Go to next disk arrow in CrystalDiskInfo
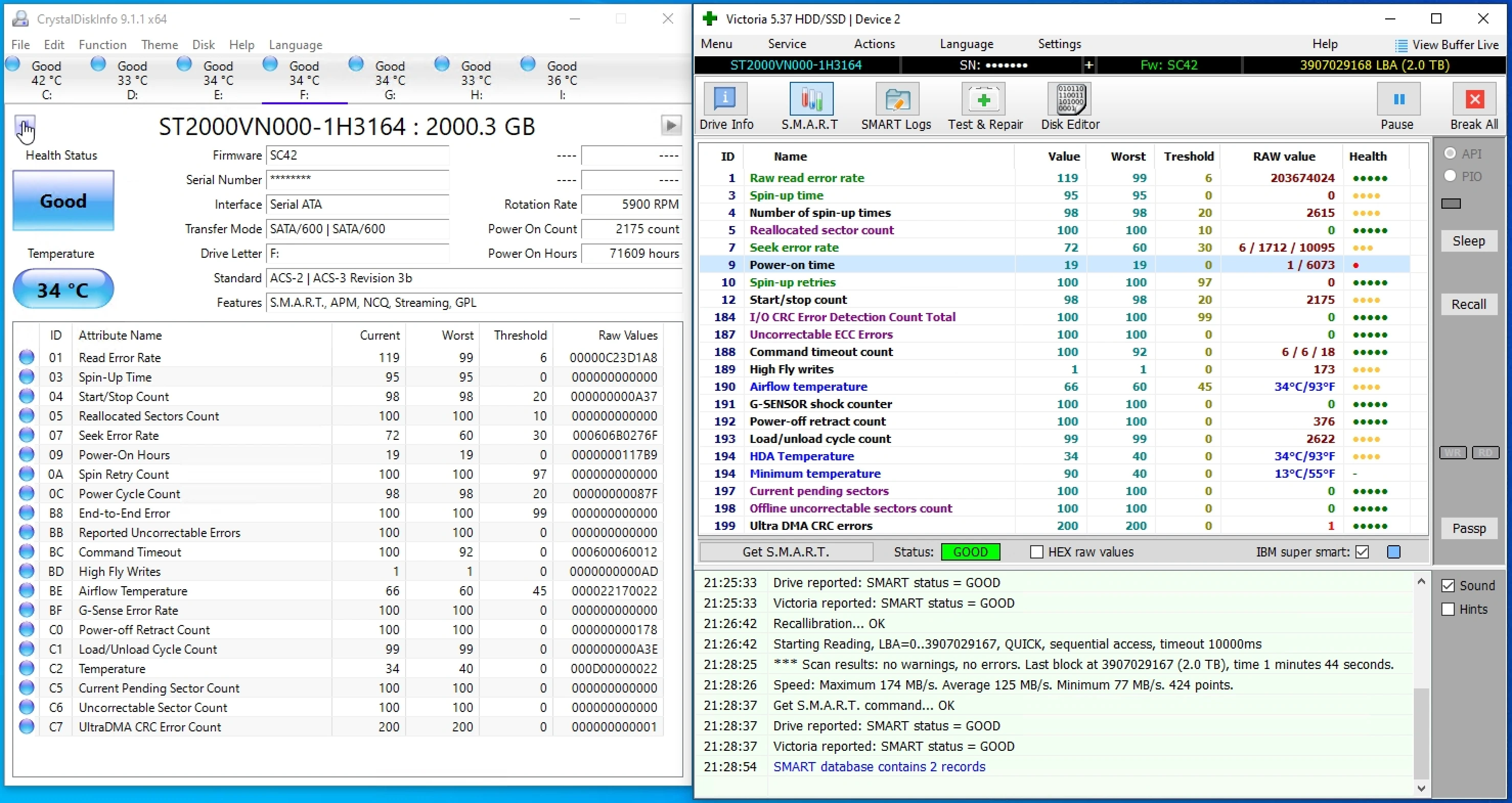This screenshot has height=803, width=1512. 671,125
